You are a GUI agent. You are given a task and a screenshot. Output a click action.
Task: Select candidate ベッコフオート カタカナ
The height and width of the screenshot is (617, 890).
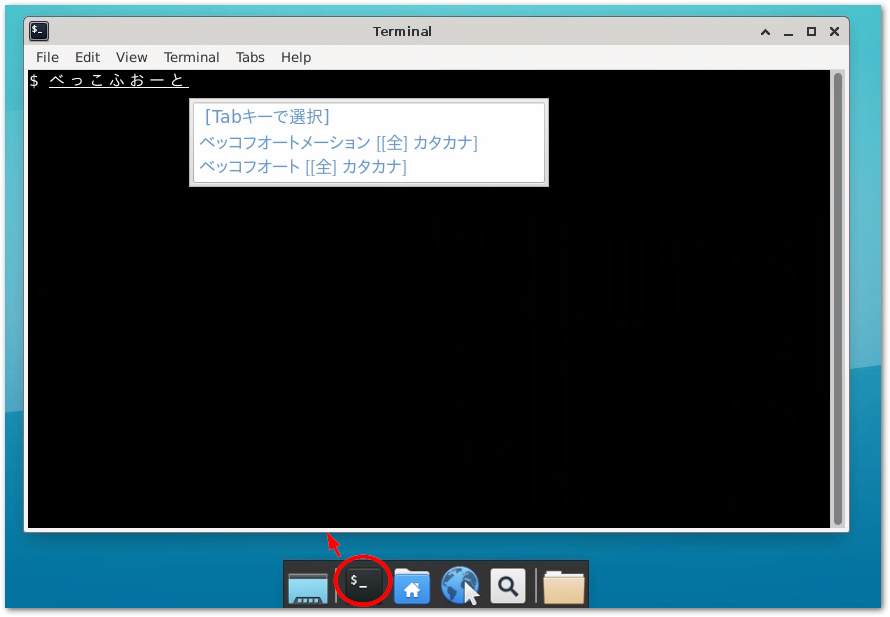303,167
